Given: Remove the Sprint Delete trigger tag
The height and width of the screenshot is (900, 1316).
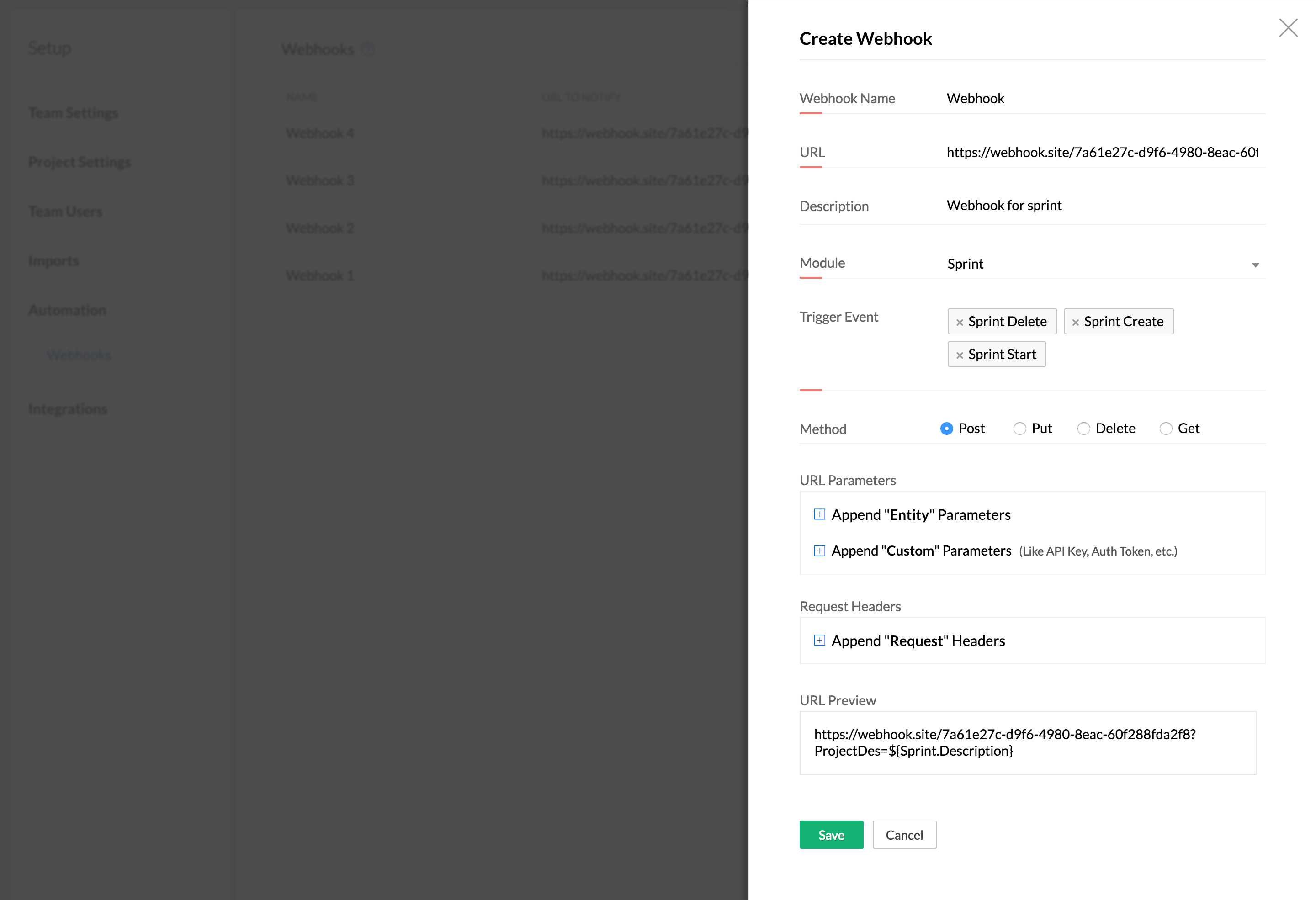Looking at the screenshot, I should click(959, 323).
